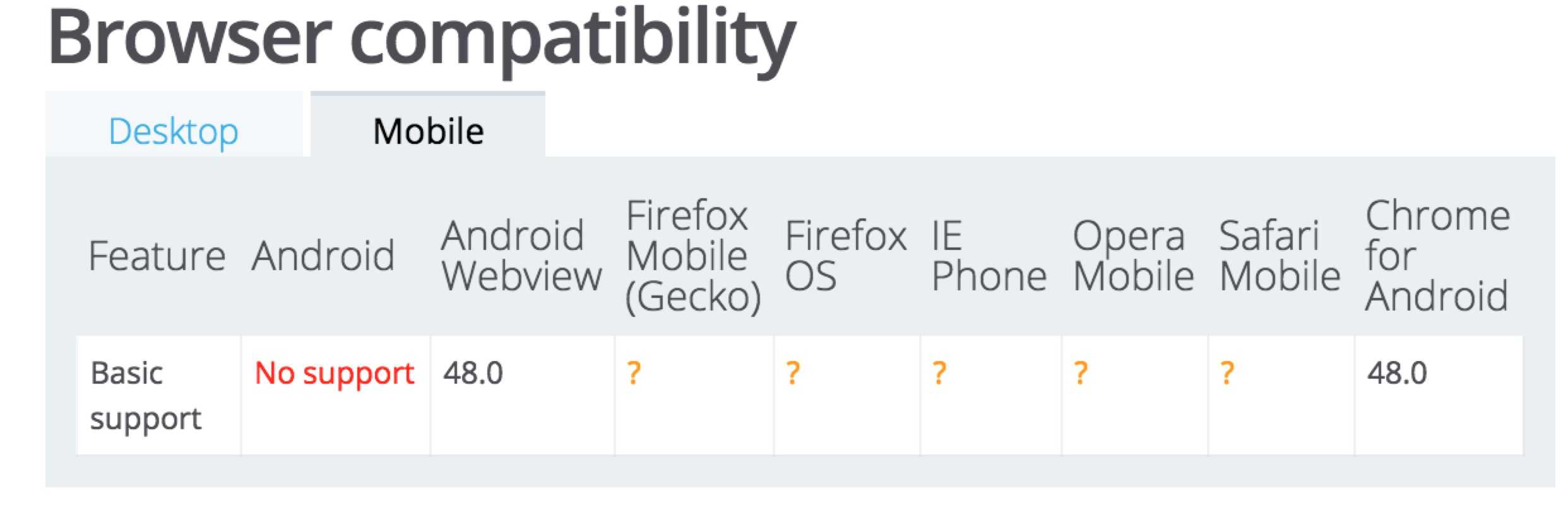The height and width of the screenshot is (510, 1568).
Task: Click the Android column header
Action: click(323, 256)
